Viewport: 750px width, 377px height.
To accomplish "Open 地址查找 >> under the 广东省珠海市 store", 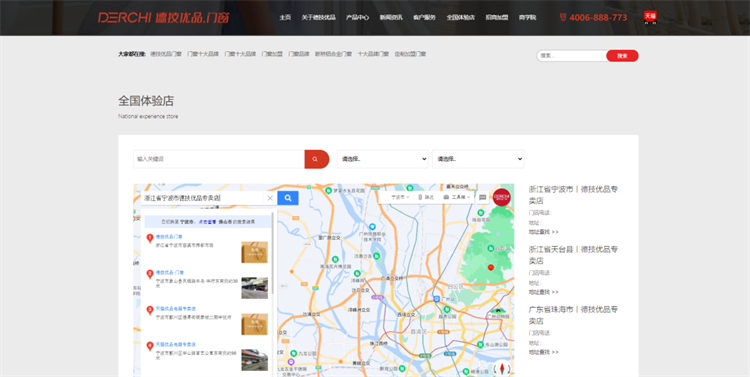I will [543, 352].
